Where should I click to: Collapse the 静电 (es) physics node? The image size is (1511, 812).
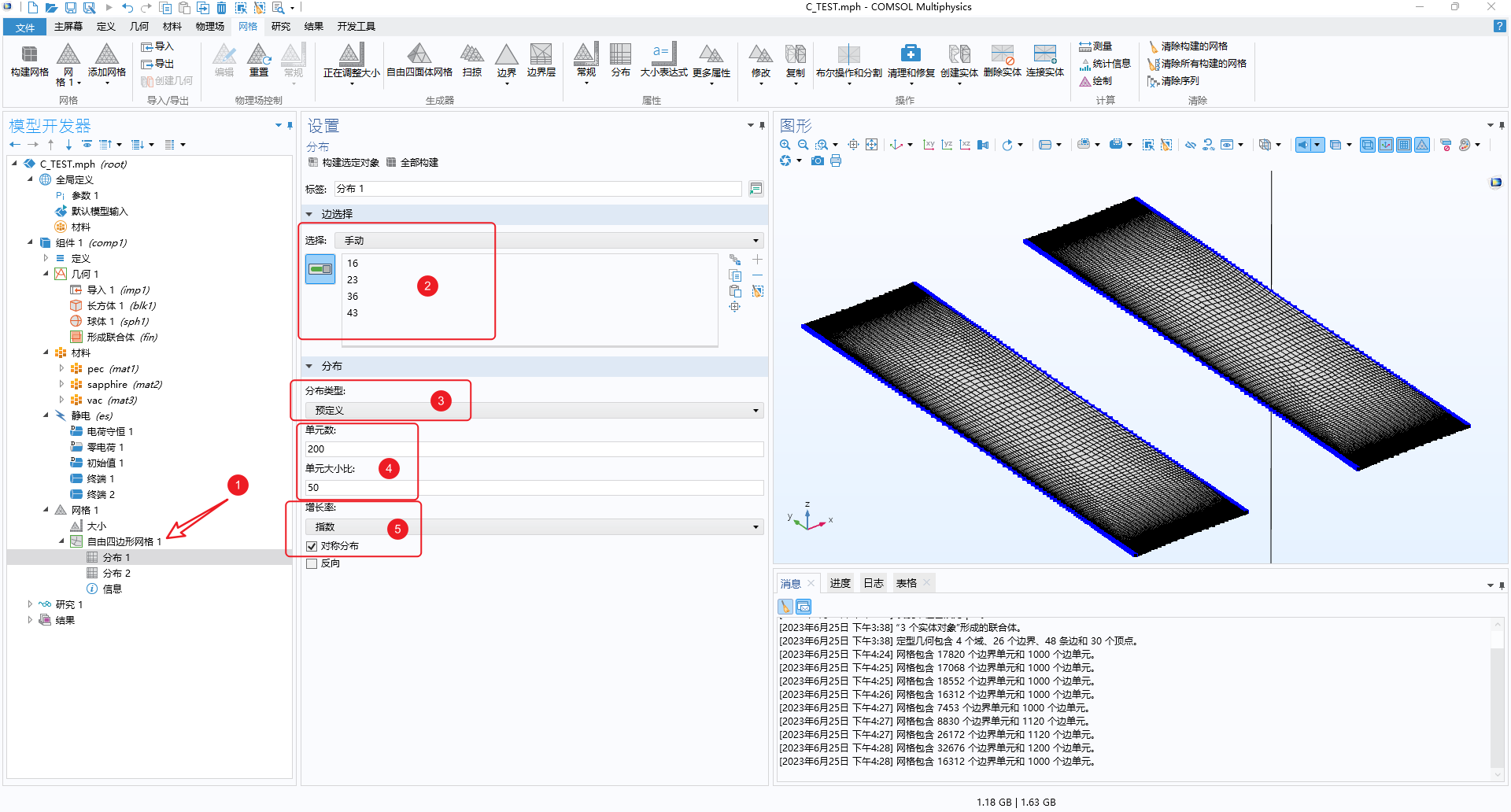pyautogui.click(x=46, y=415)
